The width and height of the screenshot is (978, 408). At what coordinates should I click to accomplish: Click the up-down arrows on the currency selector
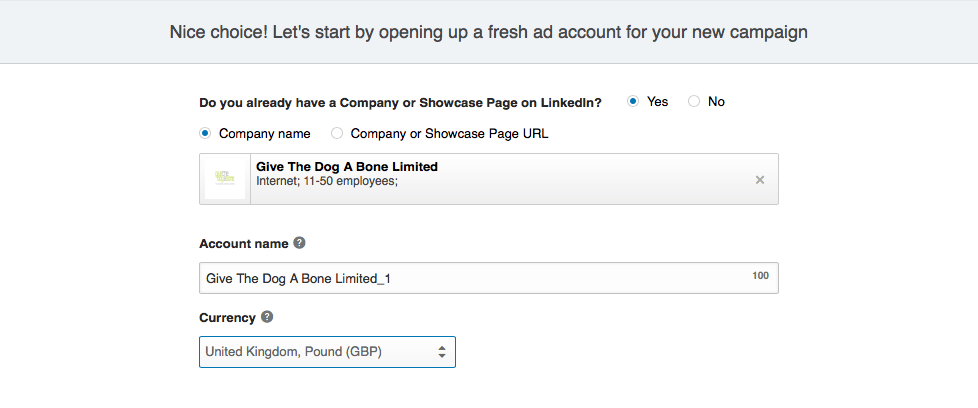point(442,352)
